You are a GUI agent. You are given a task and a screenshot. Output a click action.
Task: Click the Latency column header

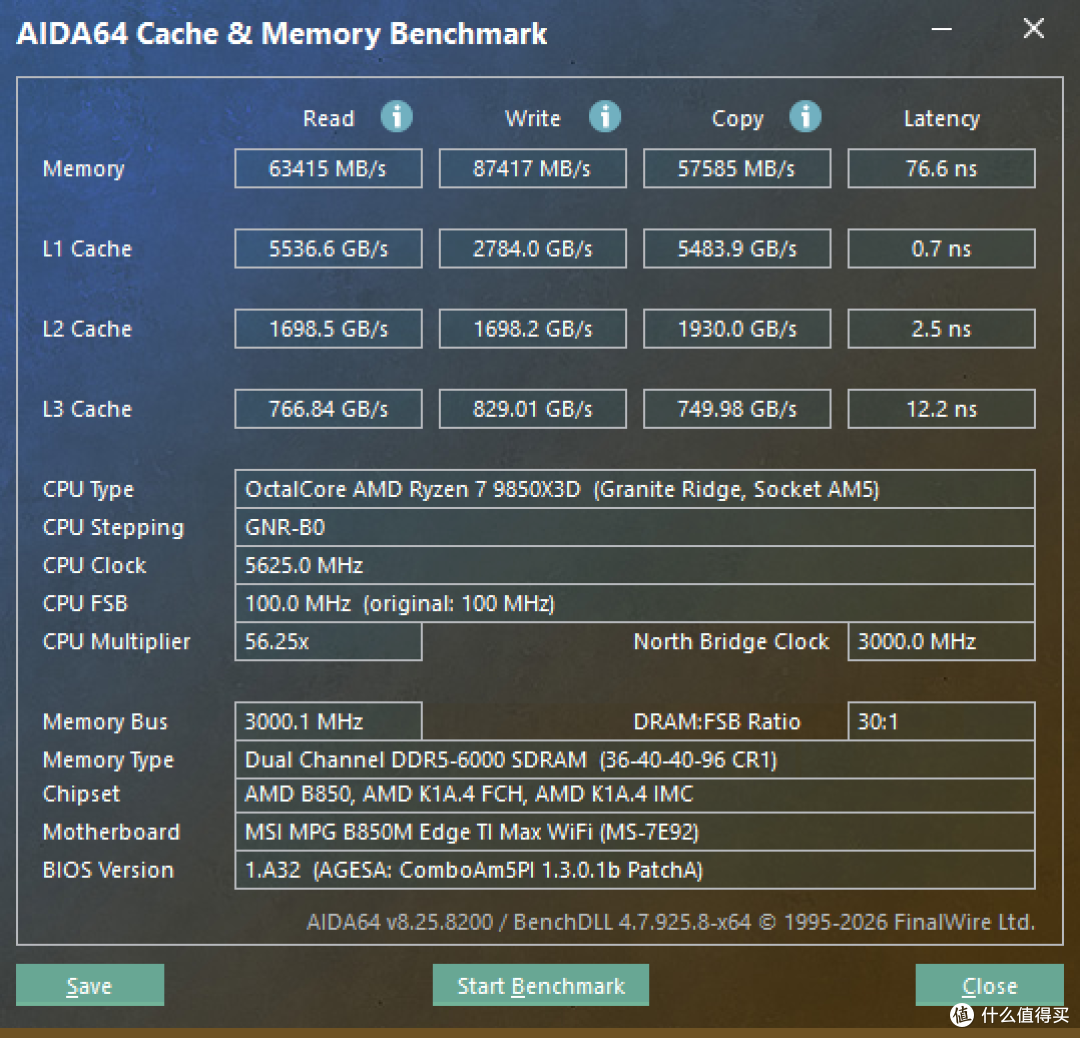click(x=942, y=119)
